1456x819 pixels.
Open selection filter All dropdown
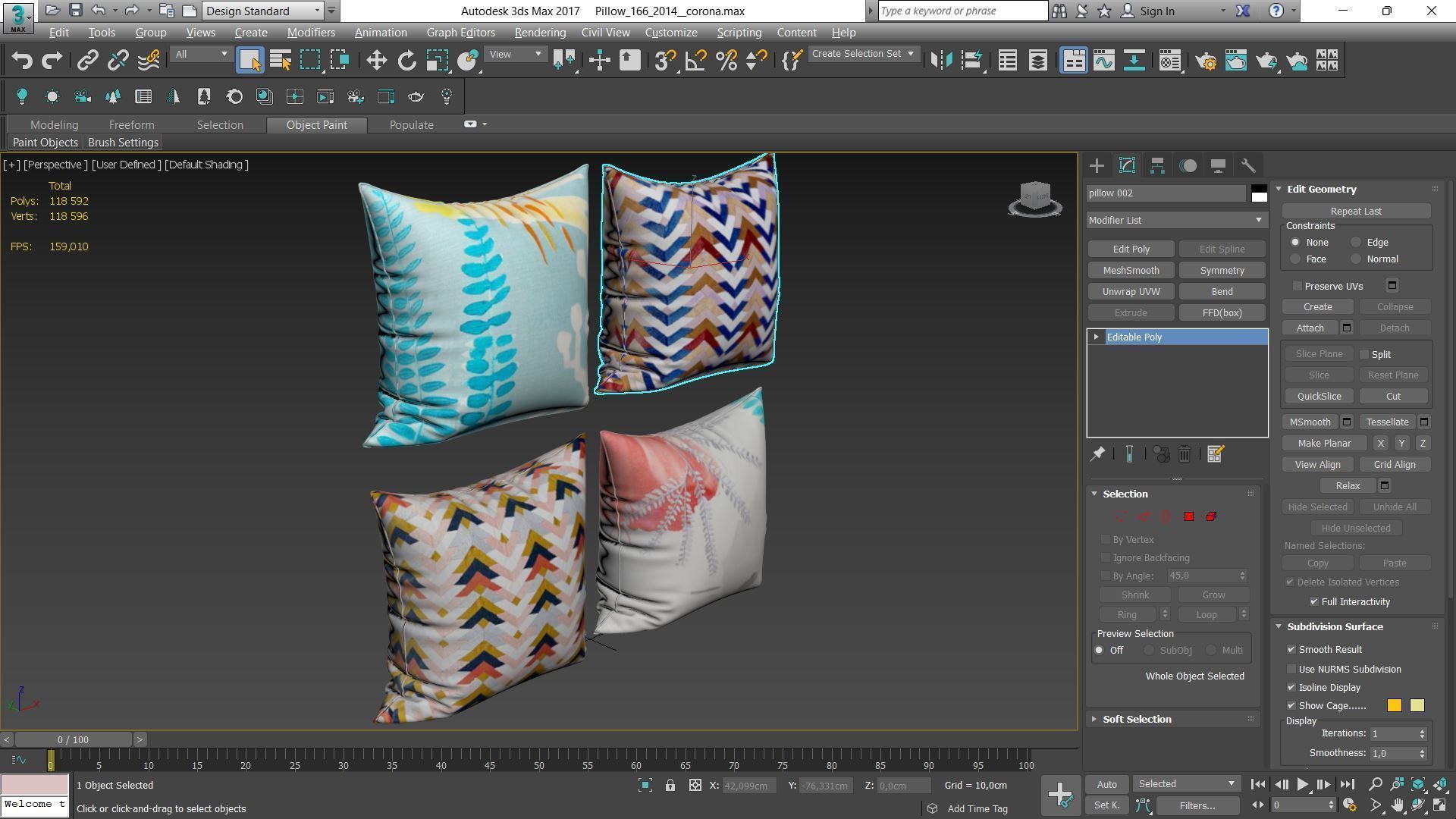[200, 54]
